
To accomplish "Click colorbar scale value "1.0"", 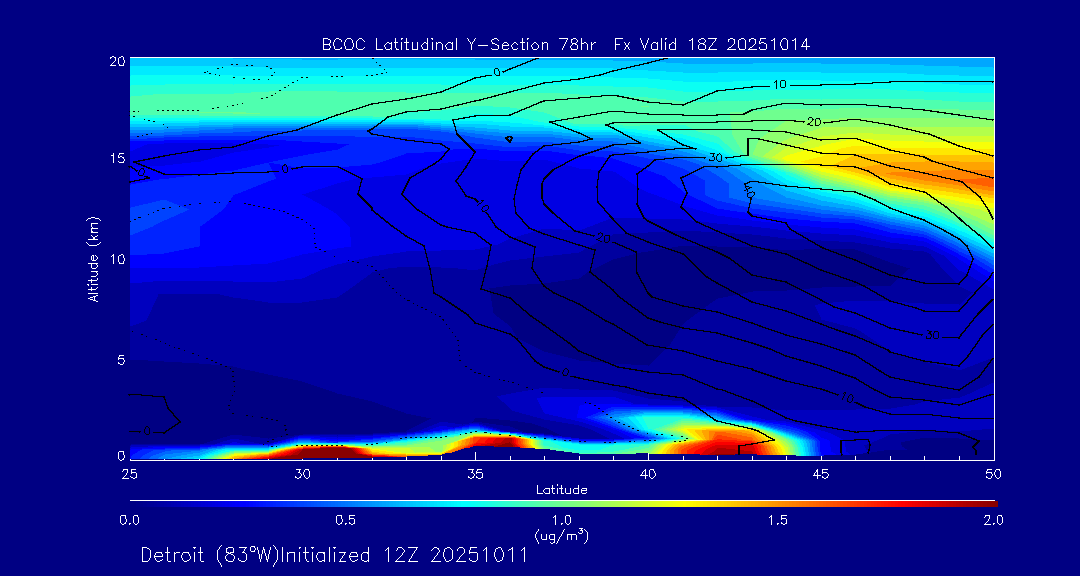I will click(x=562, y=520).
